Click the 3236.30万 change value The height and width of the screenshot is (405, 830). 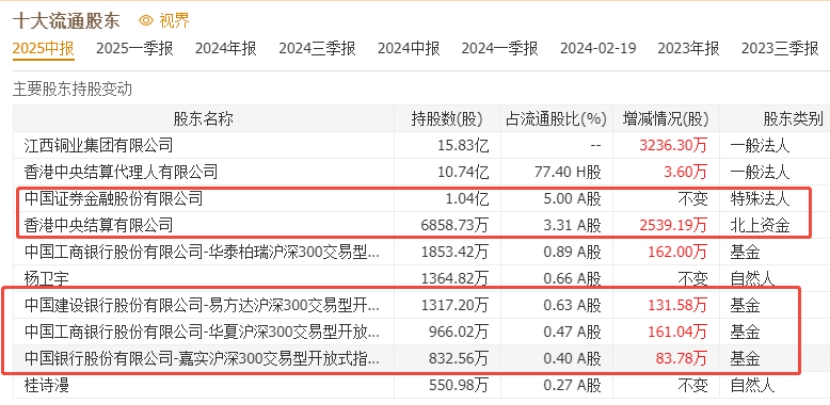pyautogui.click(x=673, y=145)
